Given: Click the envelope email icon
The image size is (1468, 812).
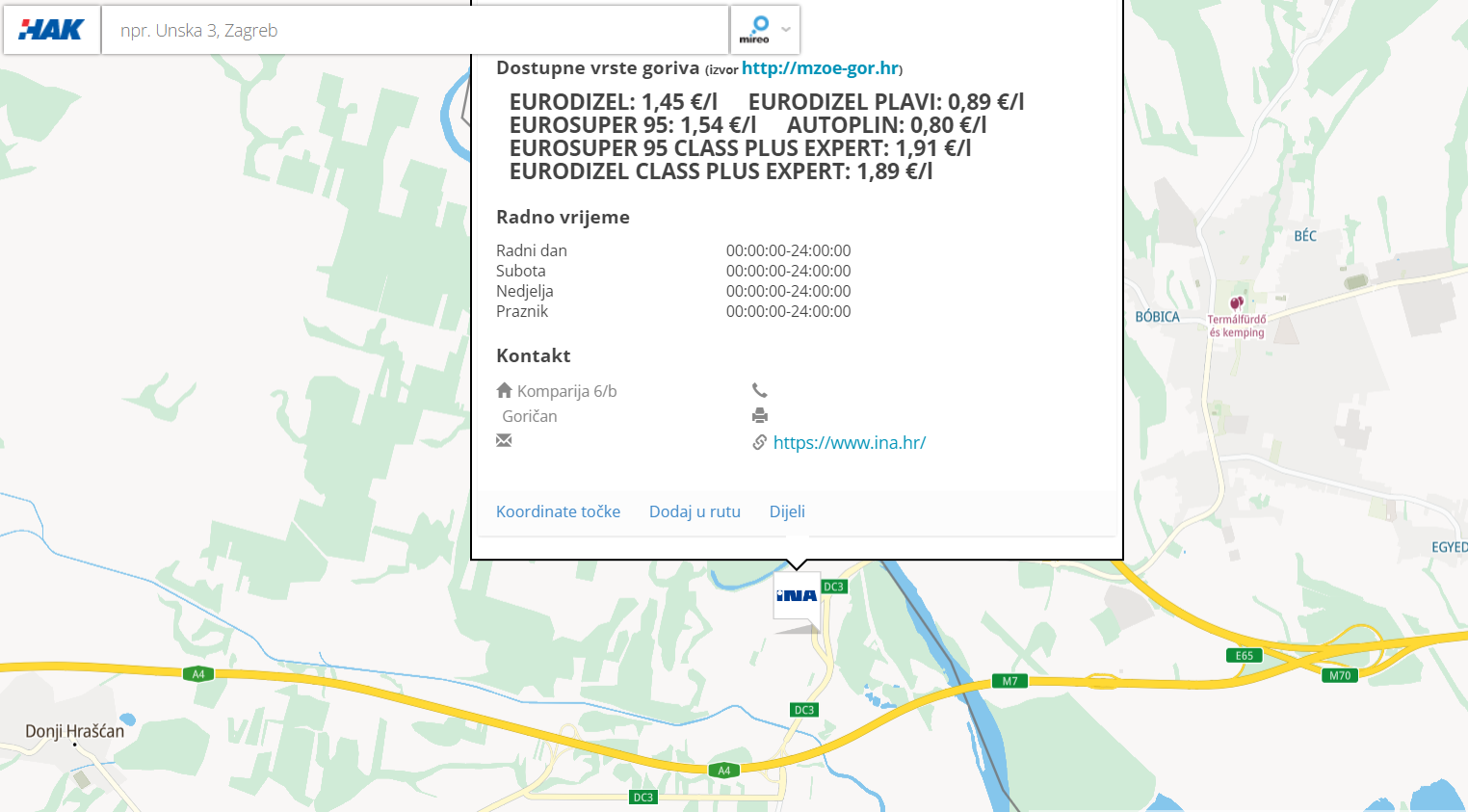Looking at the screenshot, I should point(504,440).
